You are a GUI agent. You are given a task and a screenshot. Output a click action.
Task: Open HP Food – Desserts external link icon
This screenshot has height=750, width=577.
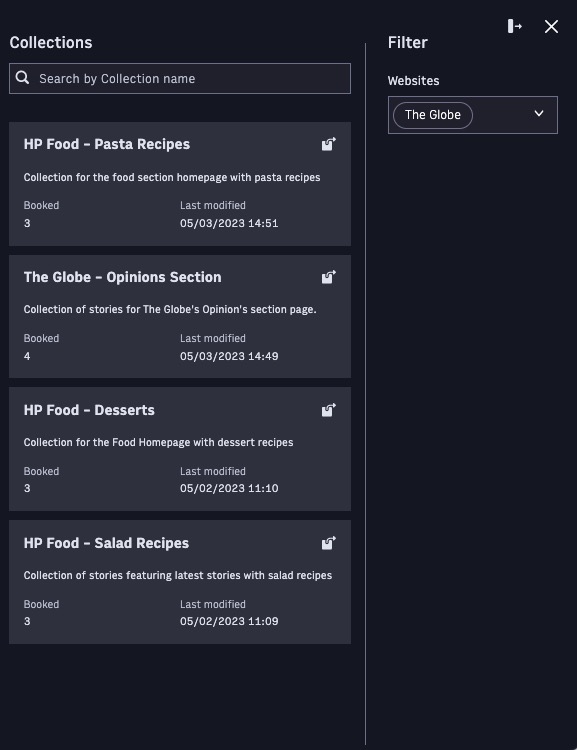pyautogui.click(x=329, y=410)
